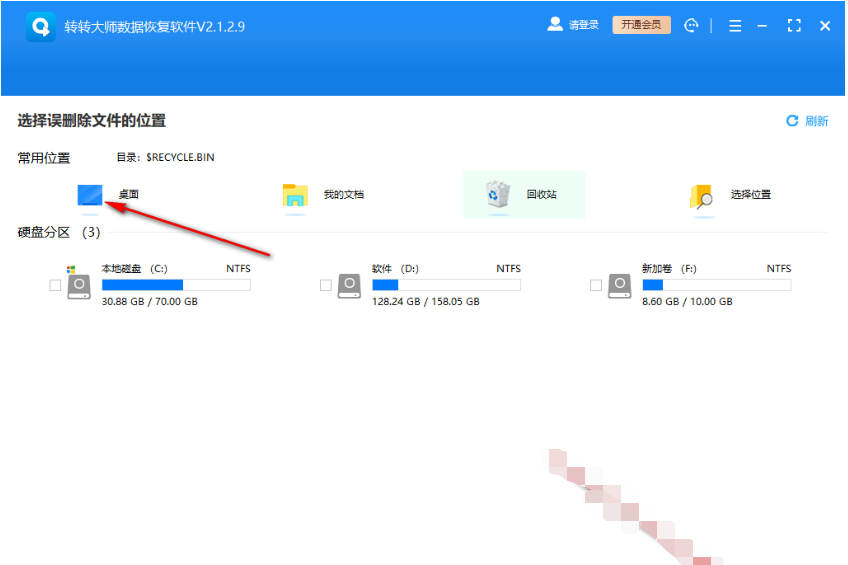Click the C: drive usage bar
The width and height of the screenshot is (848, 565).
[176, 285]
